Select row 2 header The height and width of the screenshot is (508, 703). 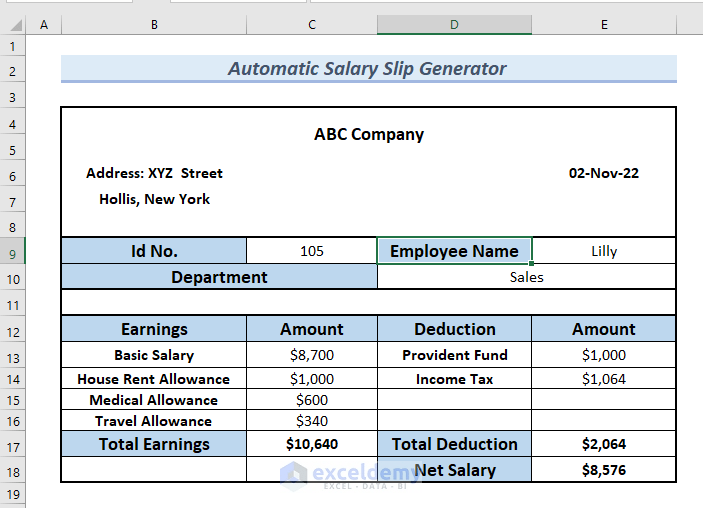(13, 71)
